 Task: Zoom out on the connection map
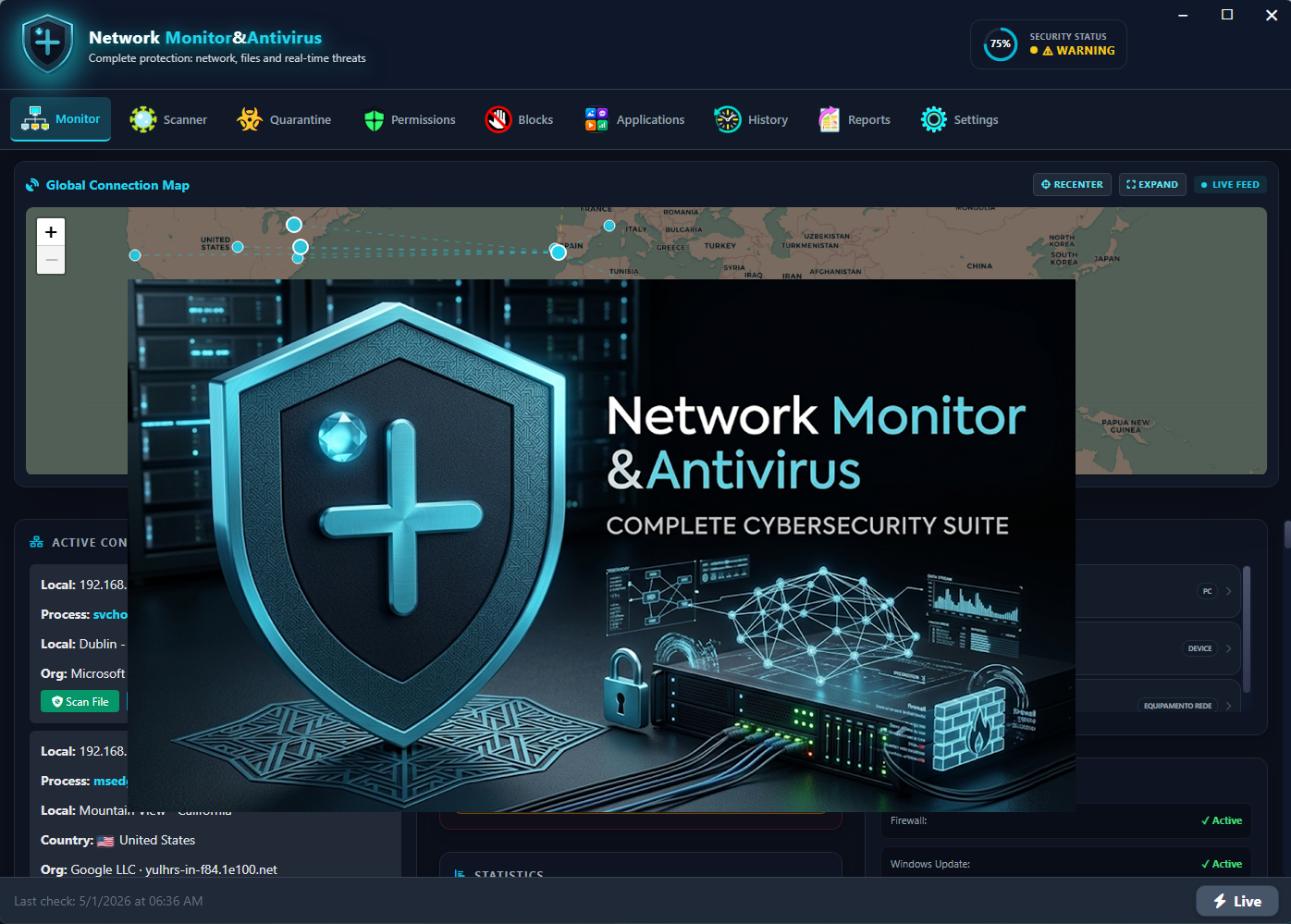[51, 260]
